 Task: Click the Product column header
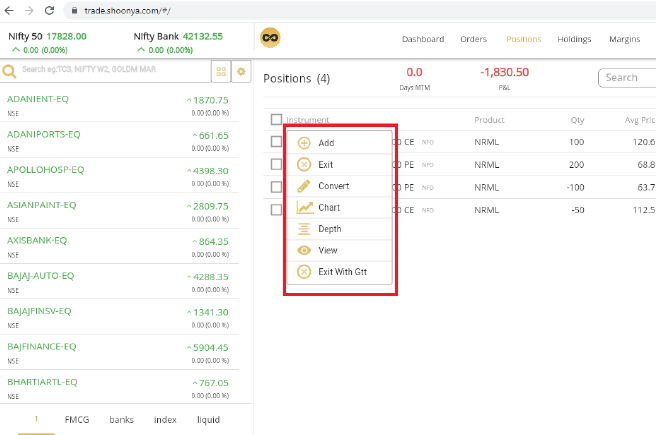(x=489, y=120)
